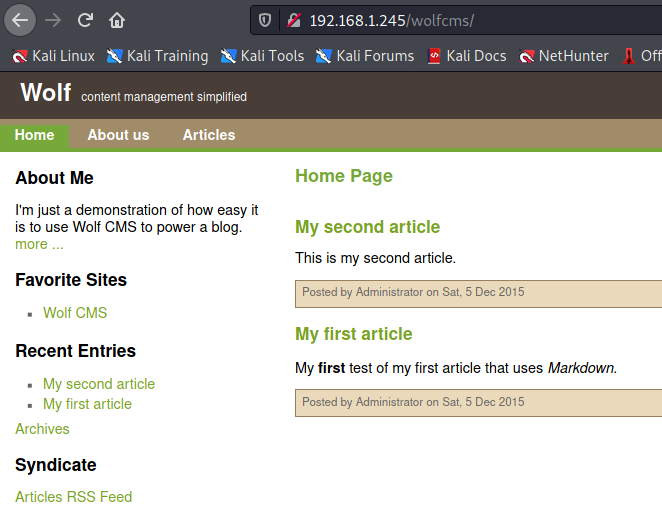Click the tracking protection shield icon

tap(265, 20)
